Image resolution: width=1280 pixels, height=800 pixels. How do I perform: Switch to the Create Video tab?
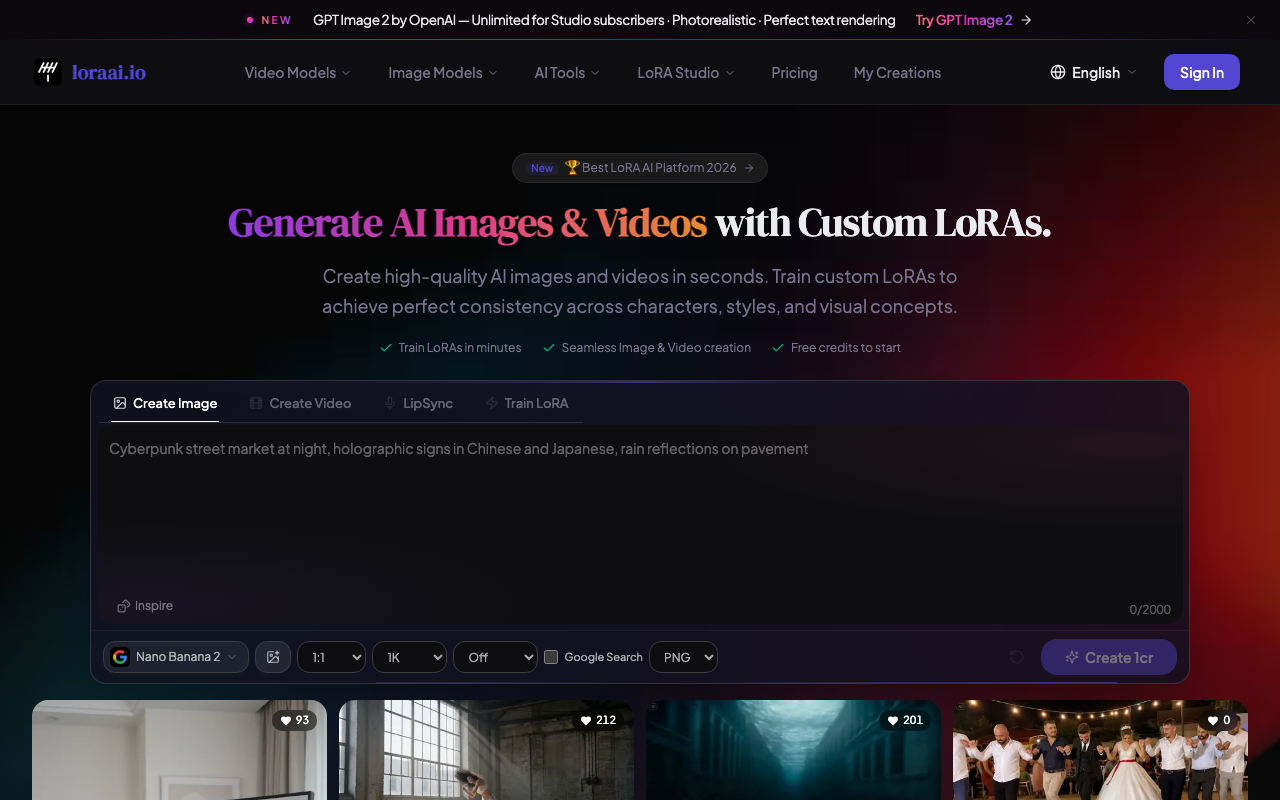(300, 403)
